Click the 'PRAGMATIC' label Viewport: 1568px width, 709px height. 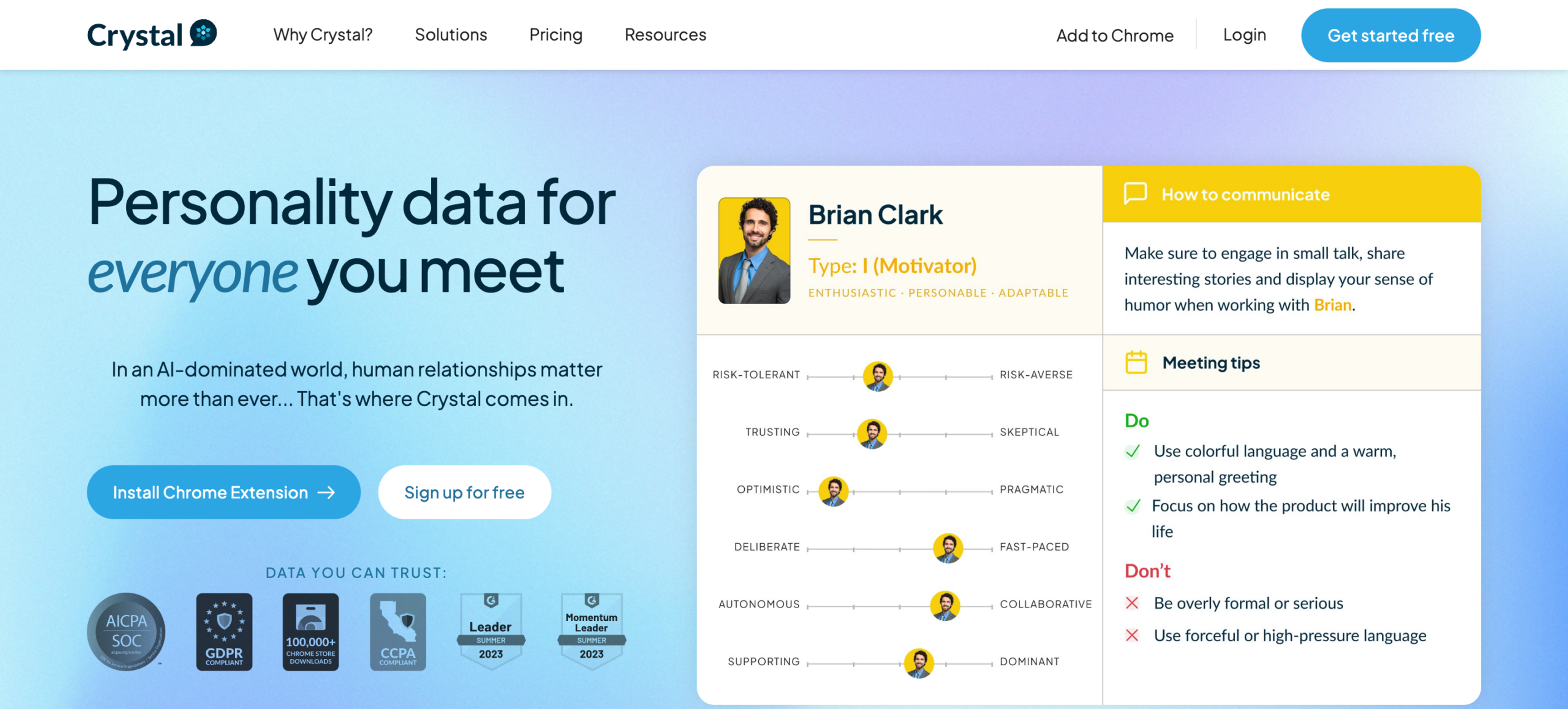[1032, 489]
